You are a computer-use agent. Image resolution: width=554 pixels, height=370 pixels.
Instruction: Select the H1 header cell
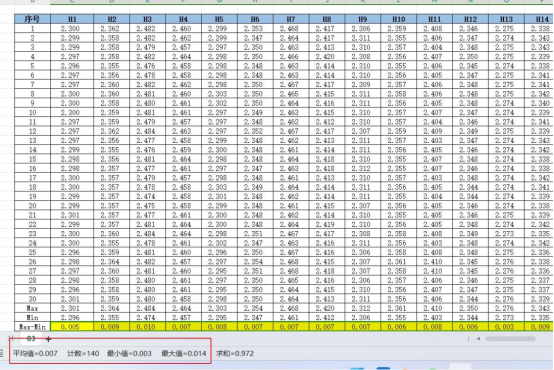(72, 19)
